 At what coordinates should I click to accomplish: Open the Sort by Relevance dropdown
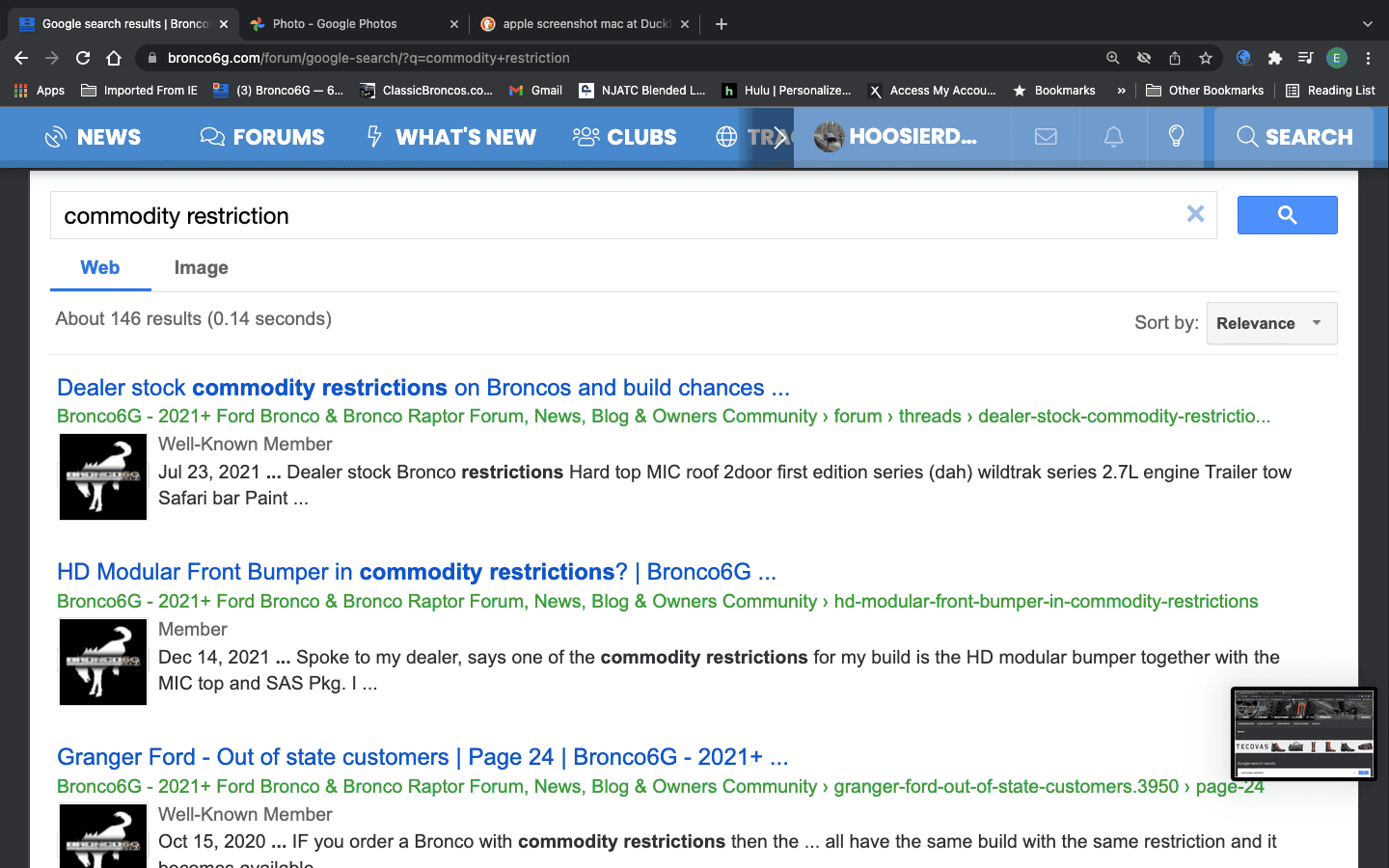[x=1271, y=323]
